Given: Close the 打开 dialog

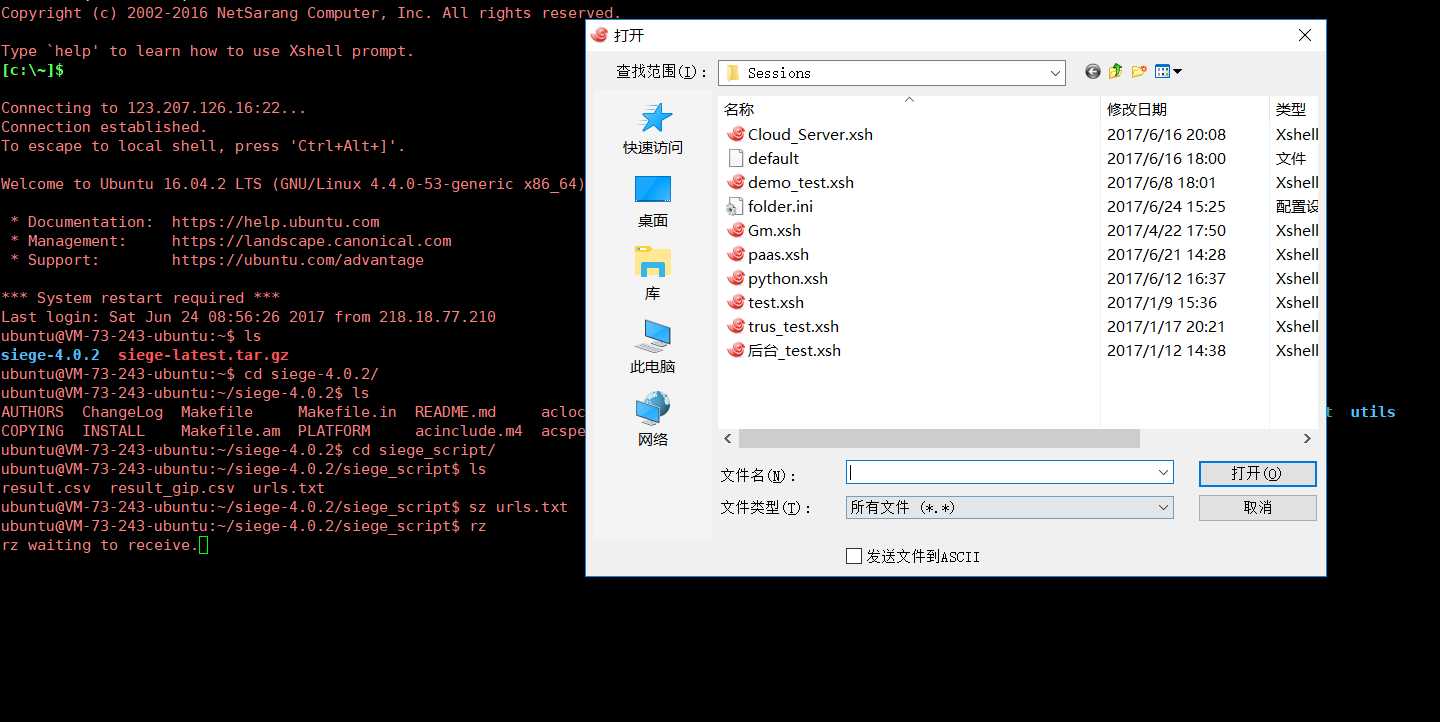Looking at the screenshot, I should coord(1304,35).
